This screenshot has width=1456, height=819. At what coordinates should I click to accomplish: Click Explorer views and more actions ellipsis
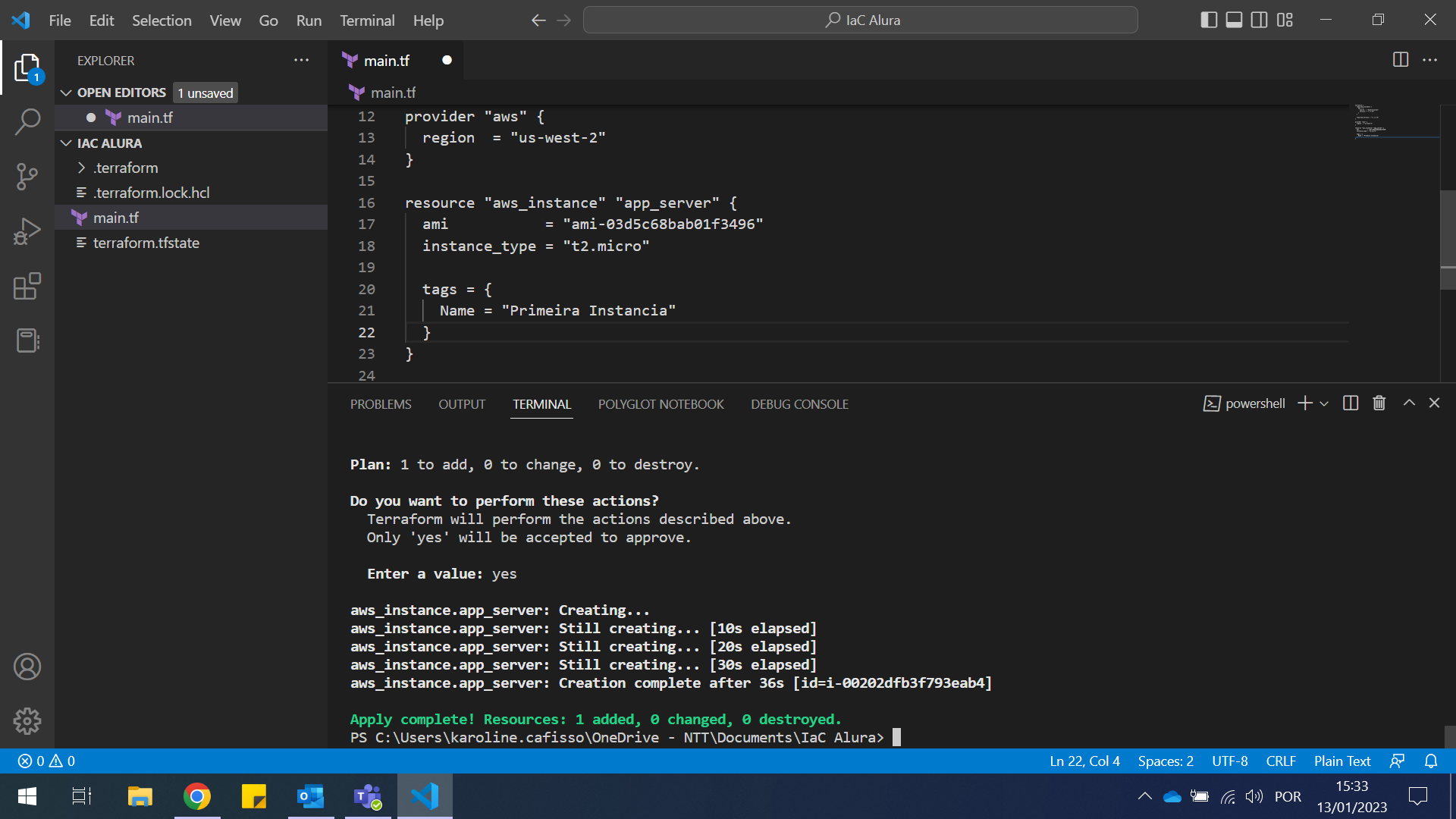tap(301, 61)
